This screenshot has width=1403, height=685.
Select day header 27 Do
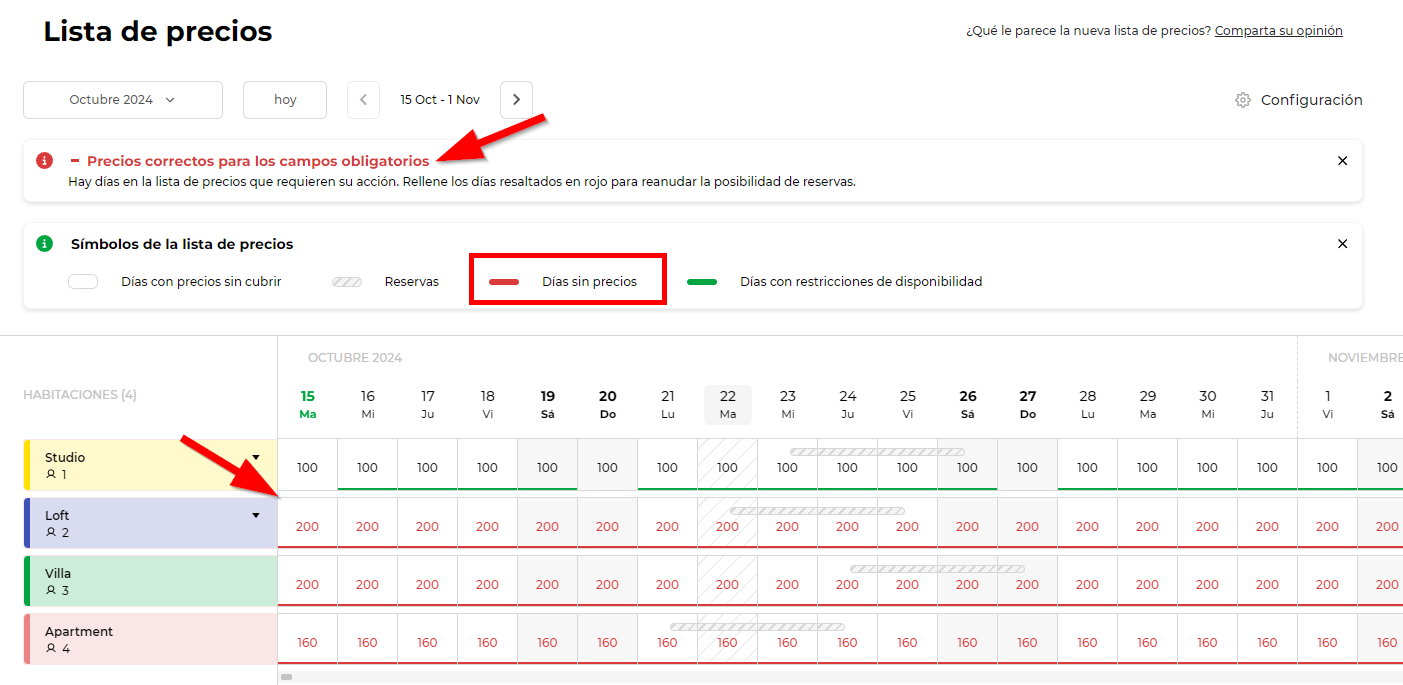click(x=1027, y=405)
